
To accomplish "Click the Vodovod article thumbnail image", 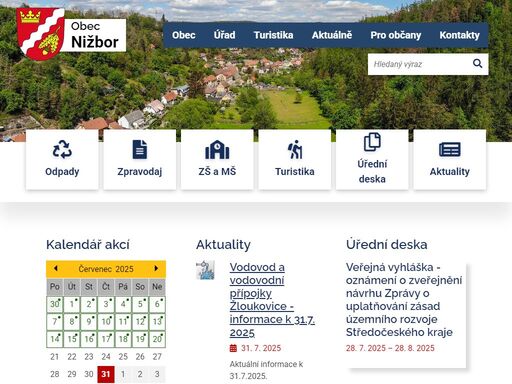I will [205, 270].
